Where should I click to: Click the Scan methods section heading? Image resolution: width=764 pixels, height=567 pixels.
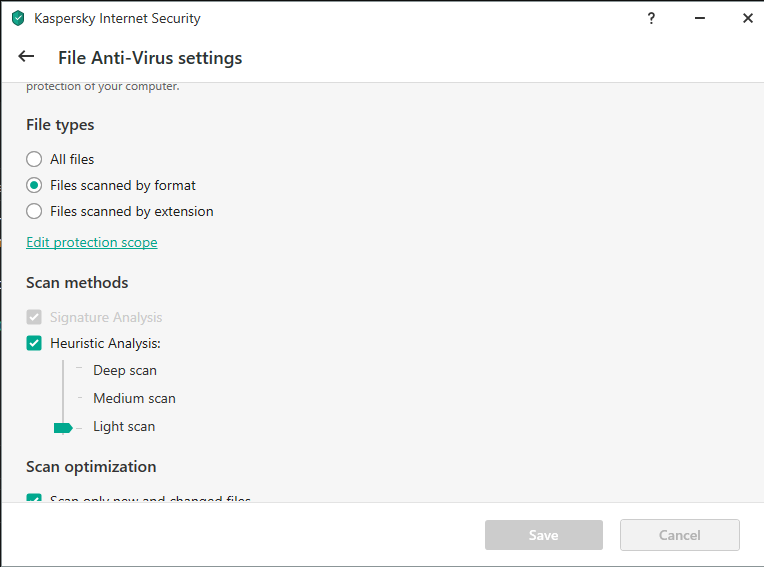[77, 283]
